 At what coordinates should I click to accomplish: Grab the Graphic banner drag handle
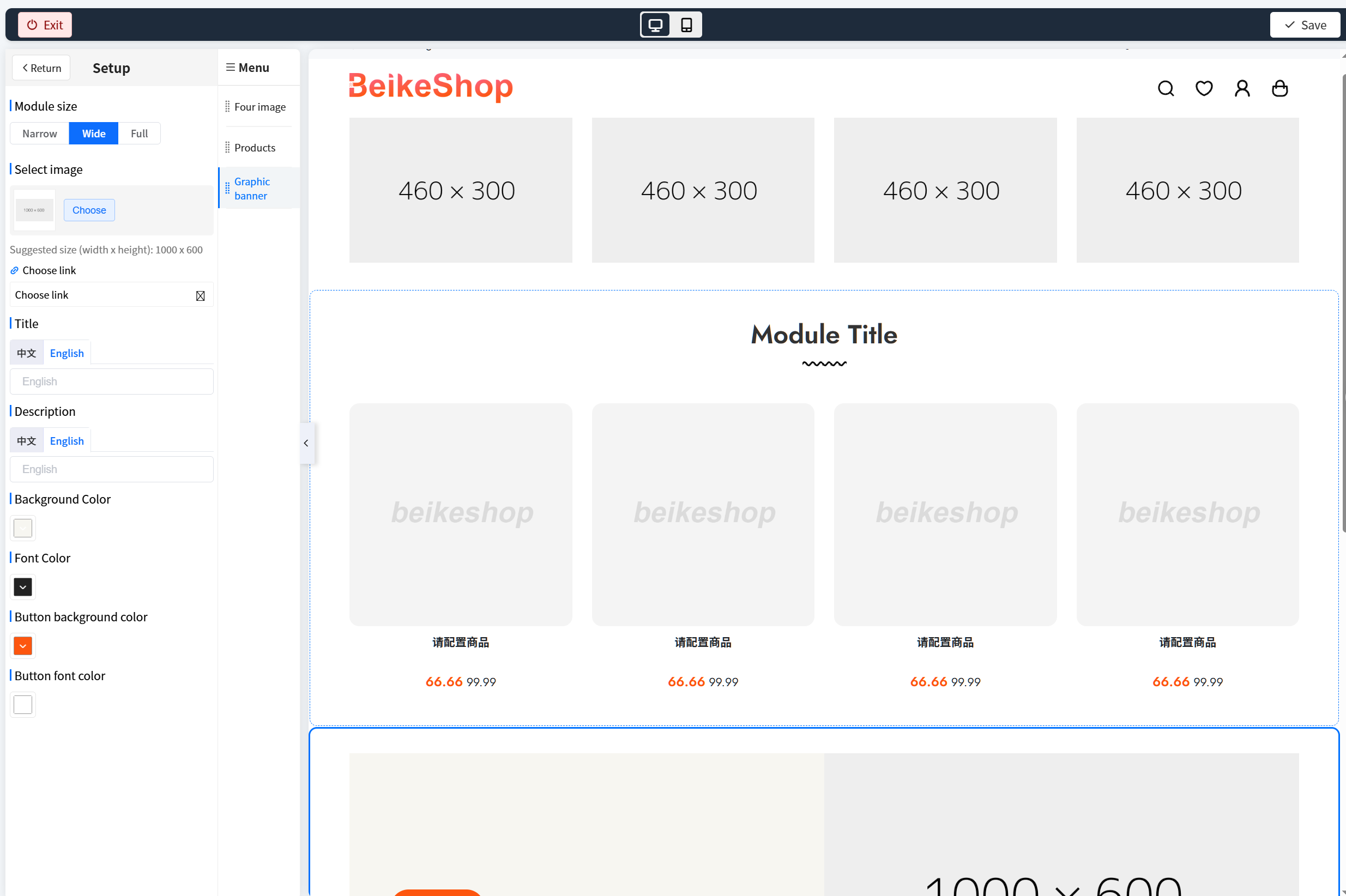point(227,188)
